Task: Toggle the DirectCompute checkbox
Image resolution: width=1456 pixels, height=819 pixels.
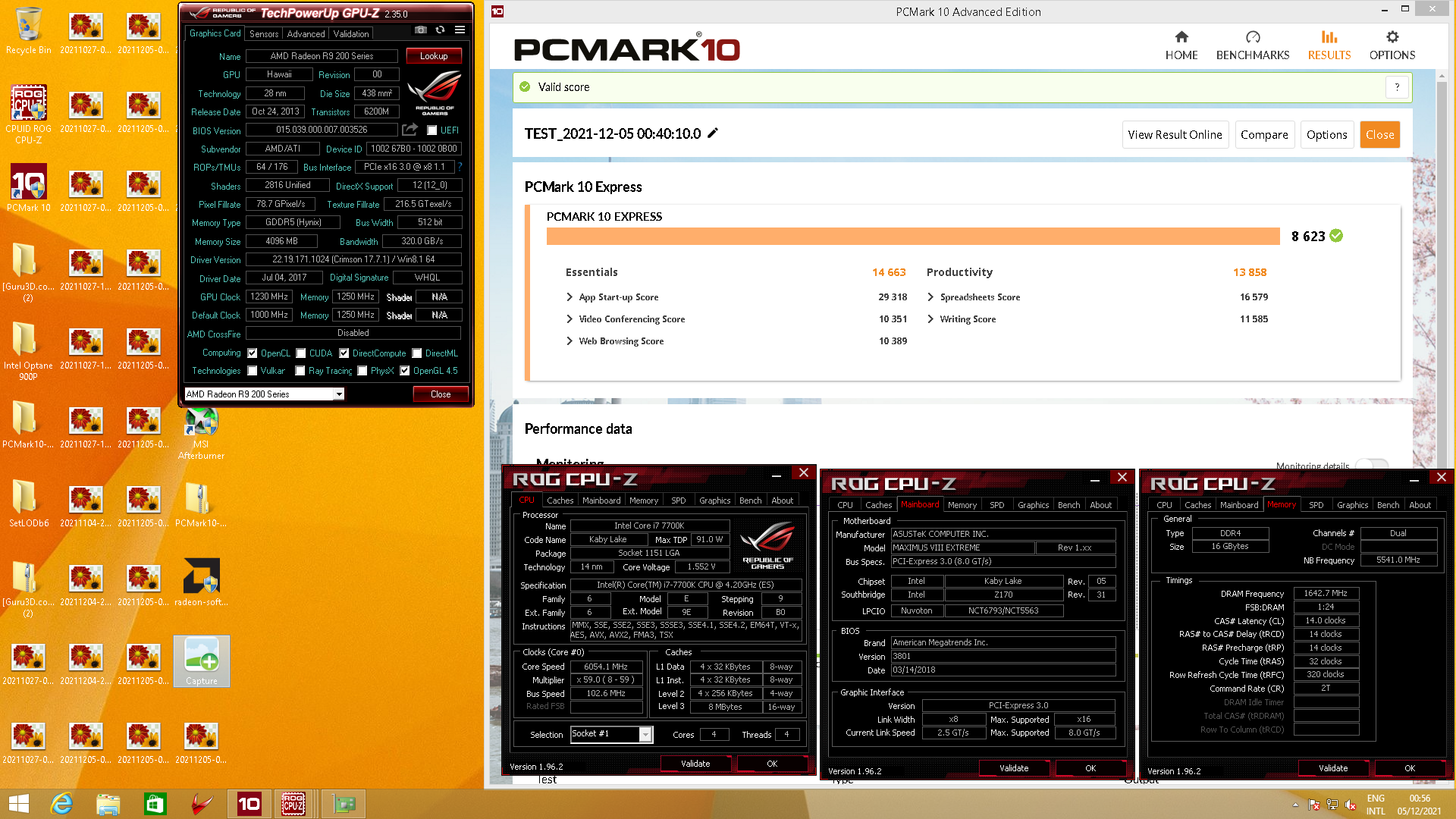Action: point(344,353)
